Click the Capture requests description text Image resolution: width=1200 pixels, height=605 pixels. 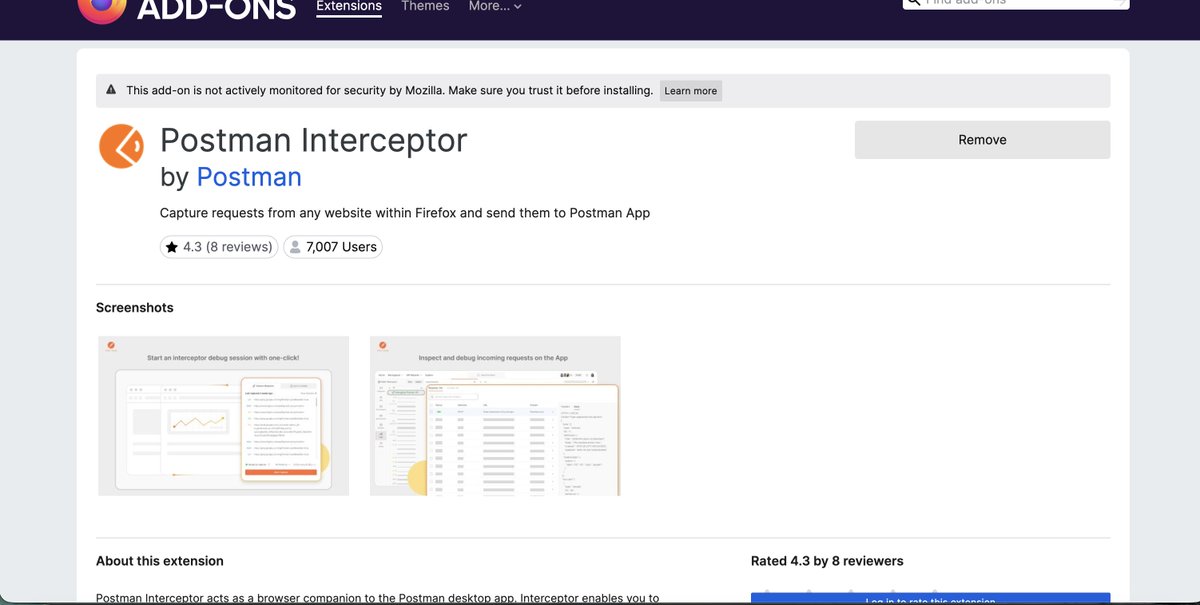405,213
